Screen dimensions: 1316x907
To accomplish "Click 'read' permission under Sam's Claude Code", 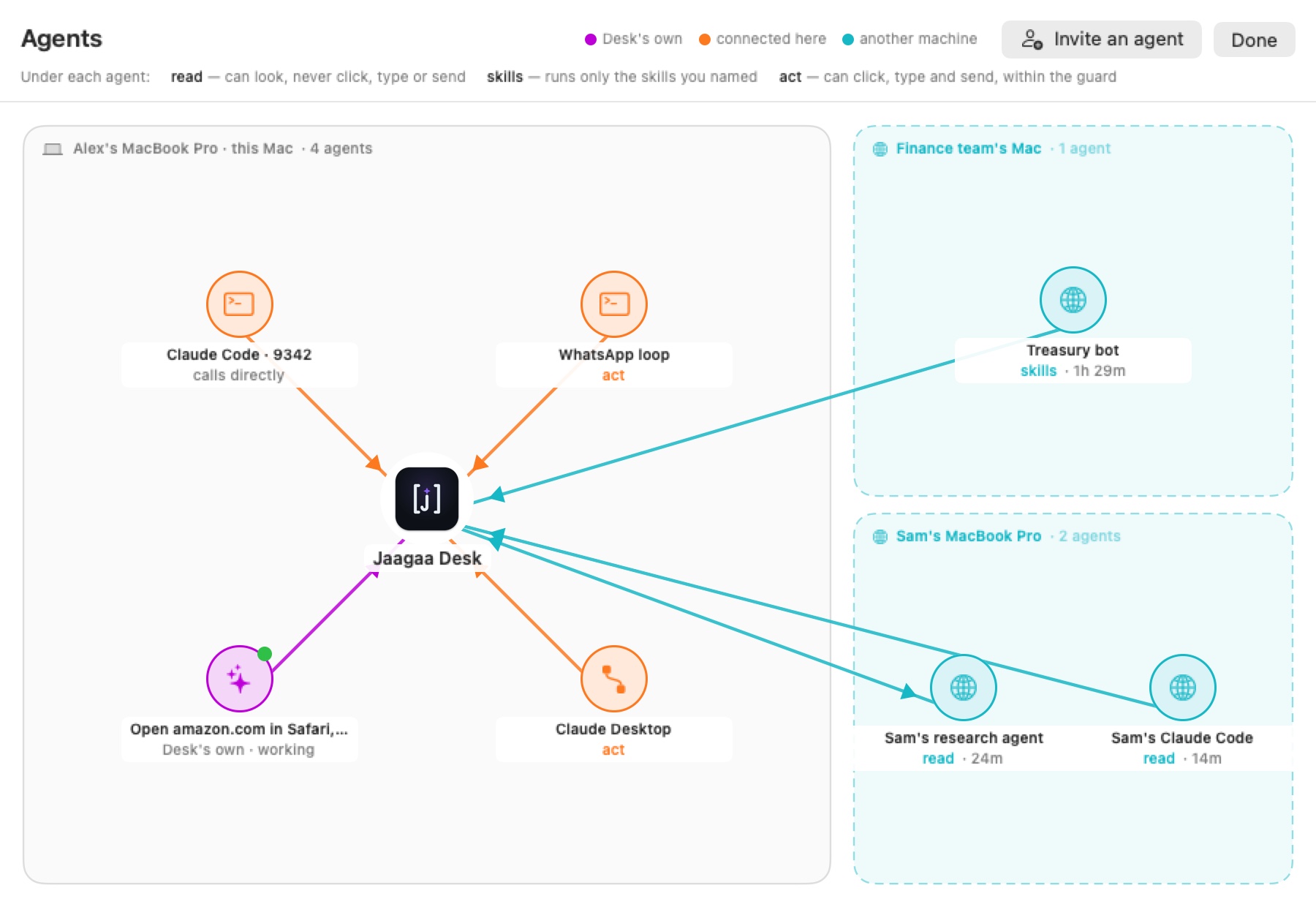I will point(1159,759).
